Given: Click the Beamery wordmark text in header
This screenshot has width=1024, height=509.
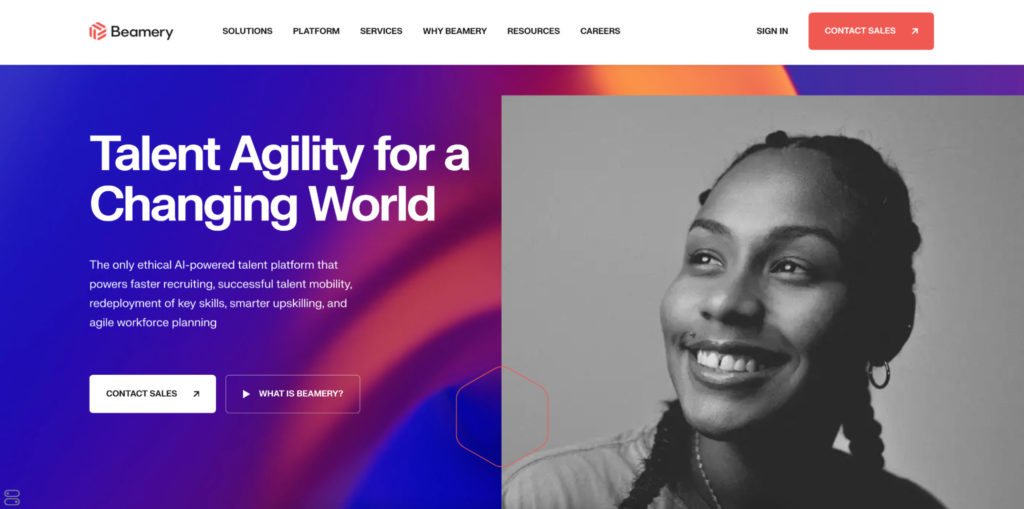Looking at the screenshot, I should [142, 31].
